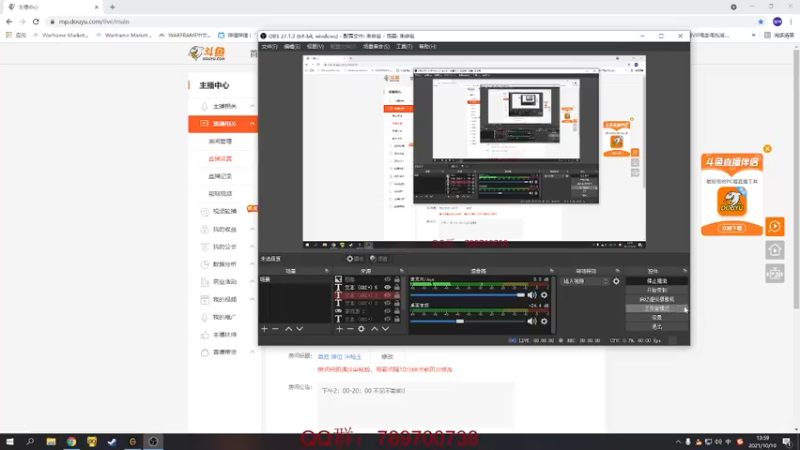Expand the 数据分析 sidebar section
Screen dimensions: 800x450
click(252, 264)
